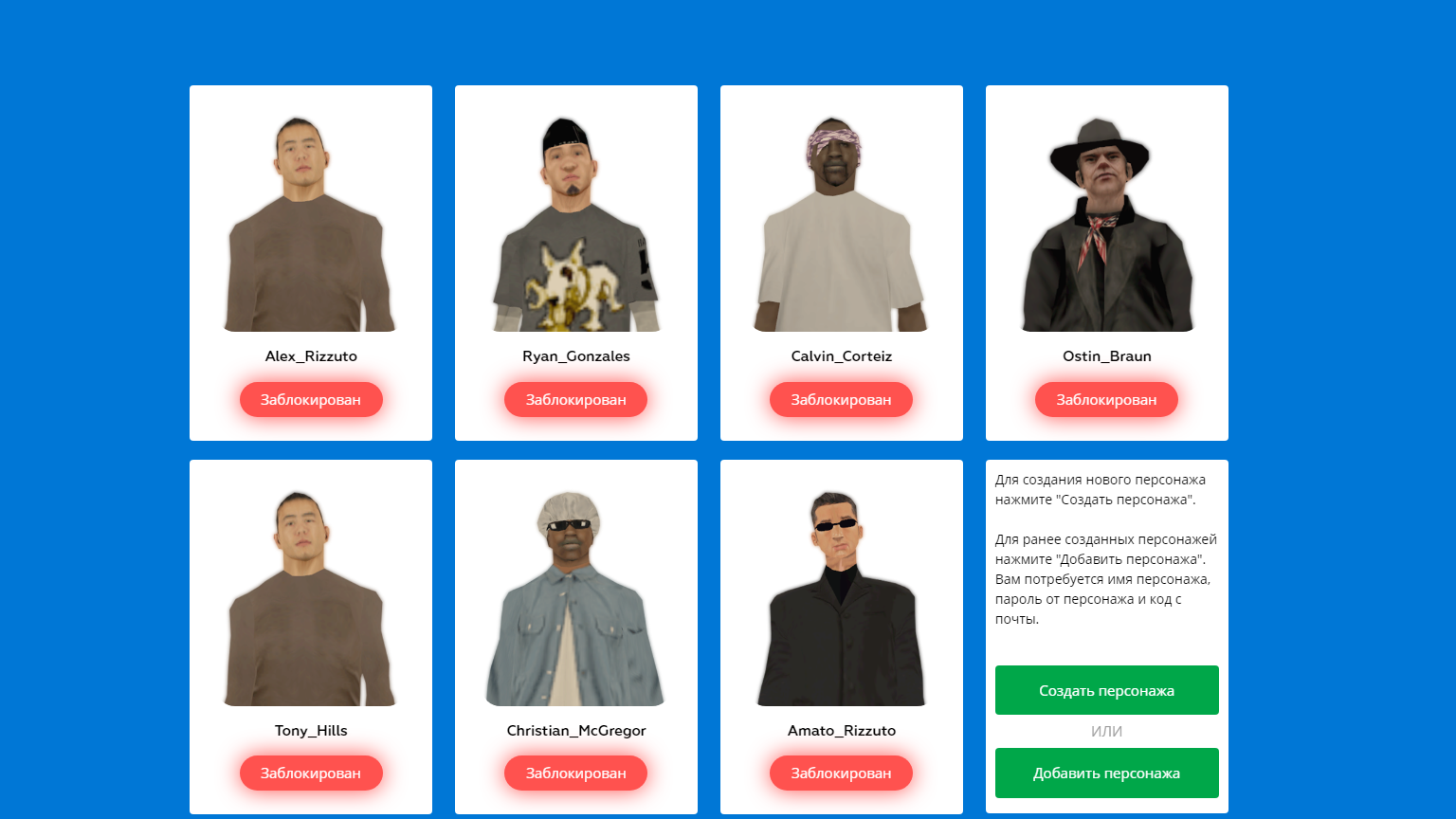Select the Amato_Rizzuto character avatar
1456x819 pixels.
(842, 597)
